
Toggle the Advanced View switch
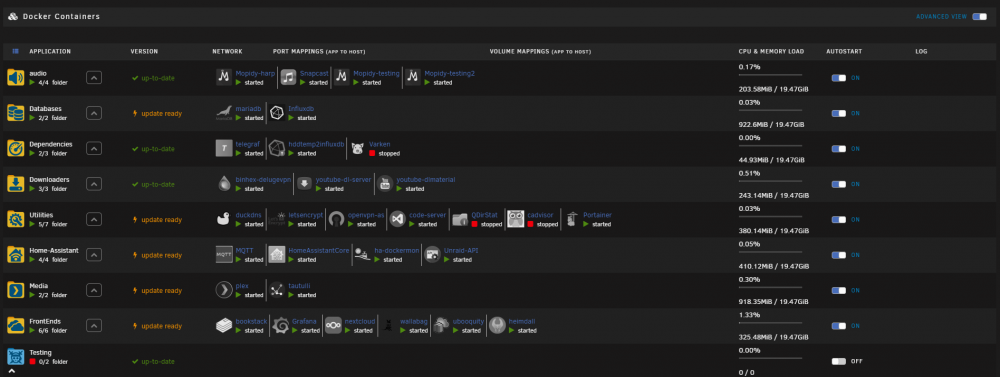tap(979, 17)
